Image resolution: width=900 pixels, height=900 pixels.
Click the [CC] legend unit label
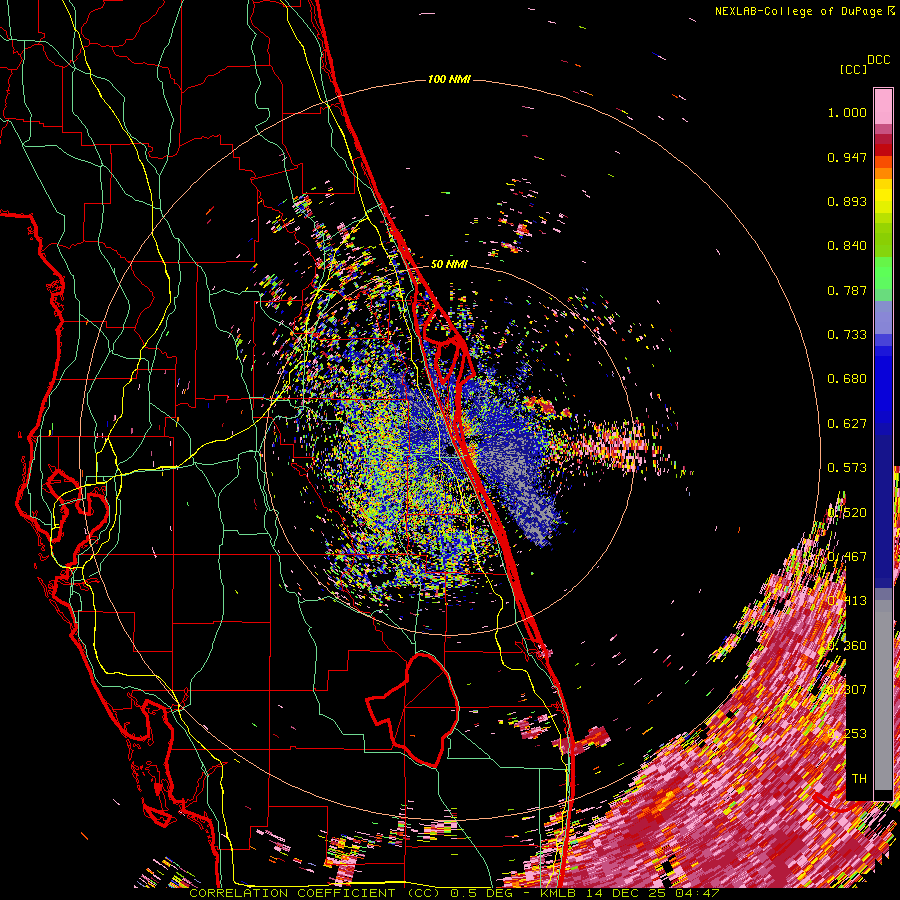pyautogui.click(x=852, y=69)
